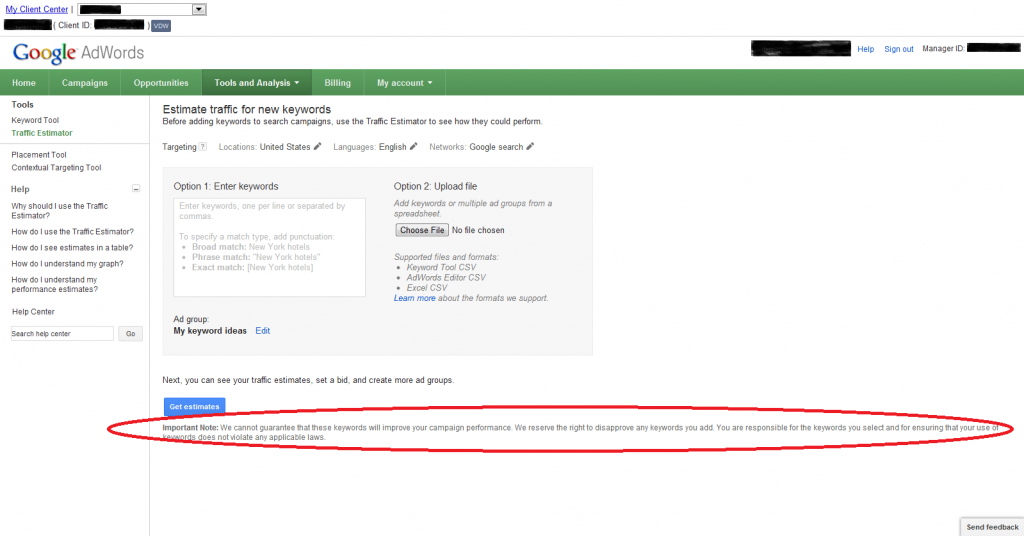Click the Sign out link
1024x536 pixels.
(899, 49)
